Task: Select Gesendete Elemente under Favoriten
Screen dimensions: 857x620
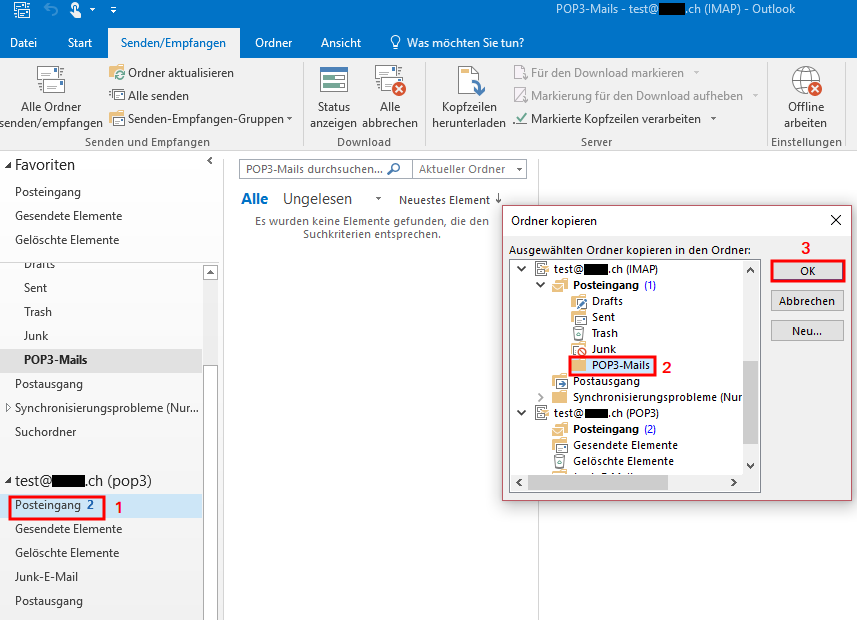Action: click(68, 216)
